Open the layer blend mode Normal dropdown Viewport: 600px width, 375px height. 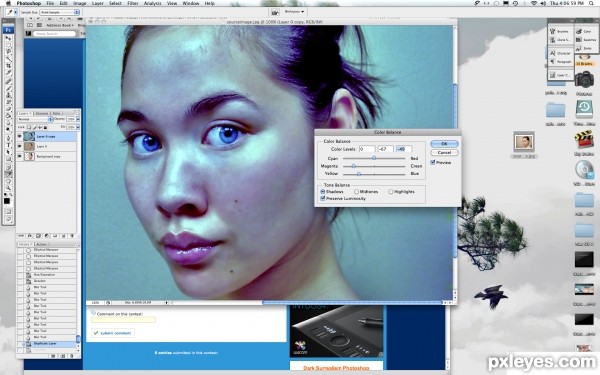pos(35,119)
